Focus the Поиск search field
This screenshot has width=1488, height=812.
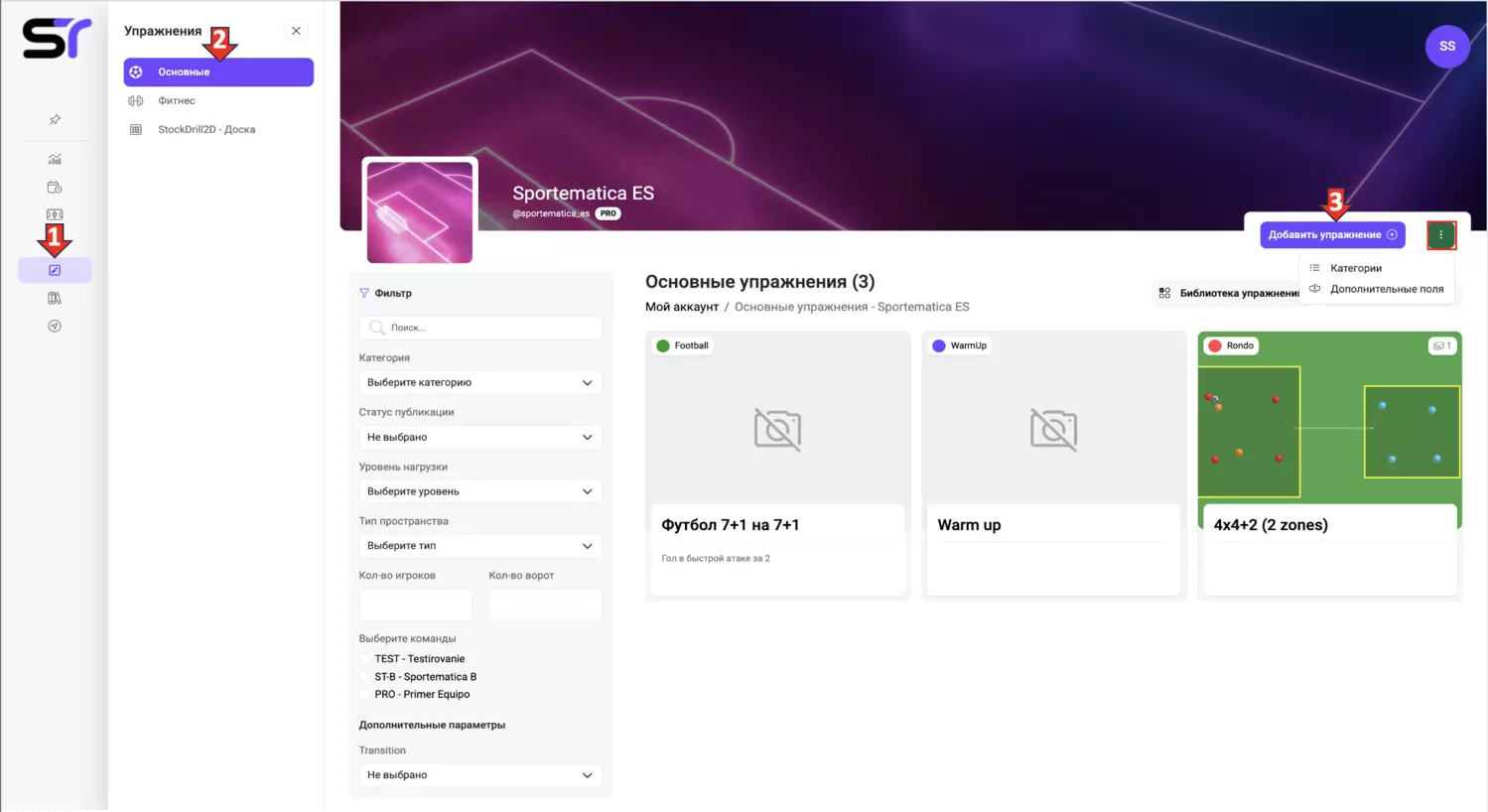[480, 328]
